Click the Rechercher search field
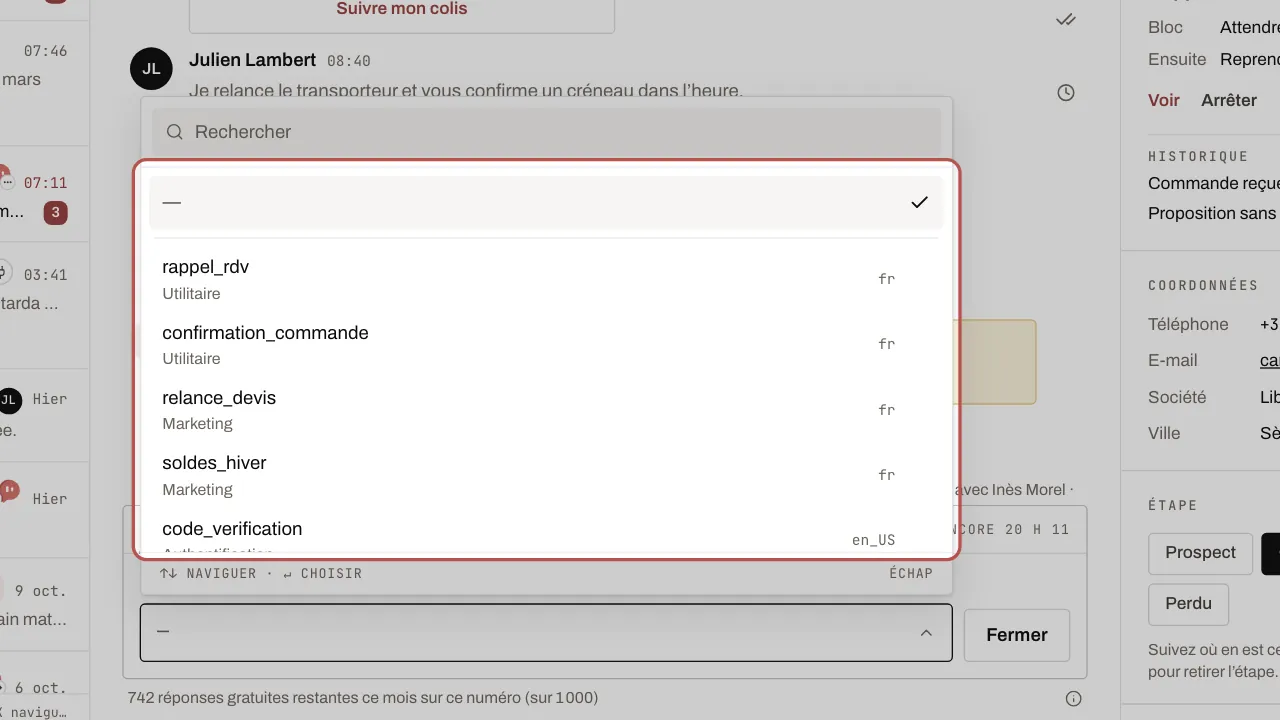Image resolution: width=1280 pixels, height=720 pixels. coord(546,132)
